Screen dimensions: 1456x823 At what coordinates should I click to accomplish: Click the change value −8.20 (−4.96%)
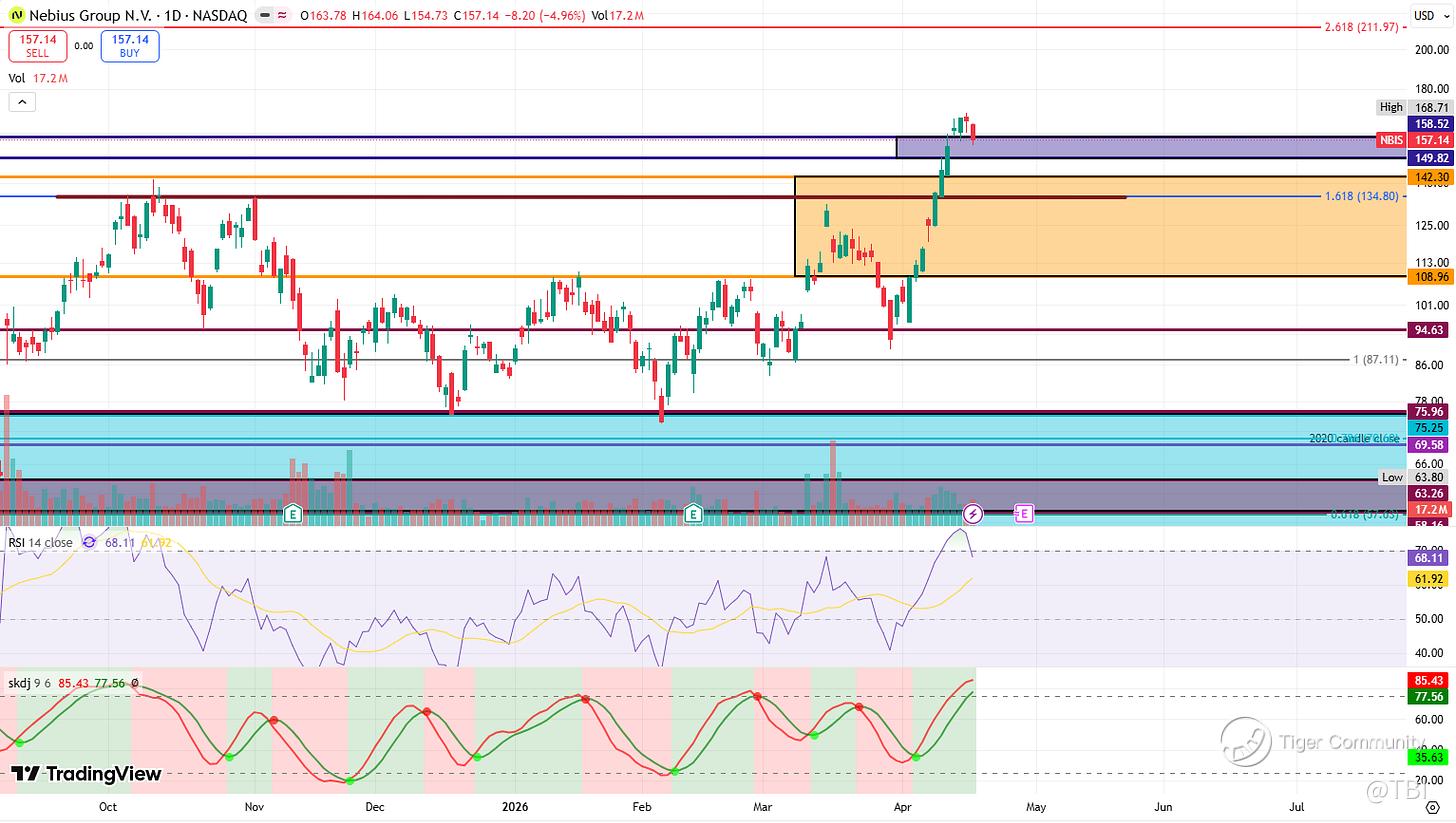tap(546, 16)
